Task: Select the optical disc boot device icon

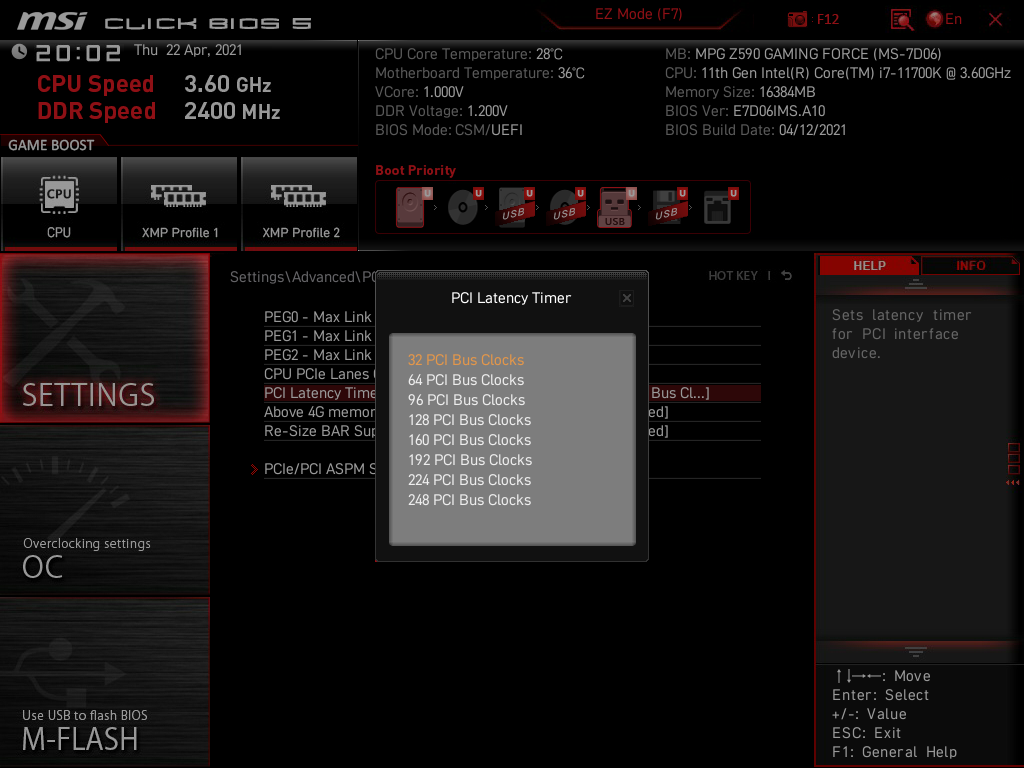Action: coord(464,207)
